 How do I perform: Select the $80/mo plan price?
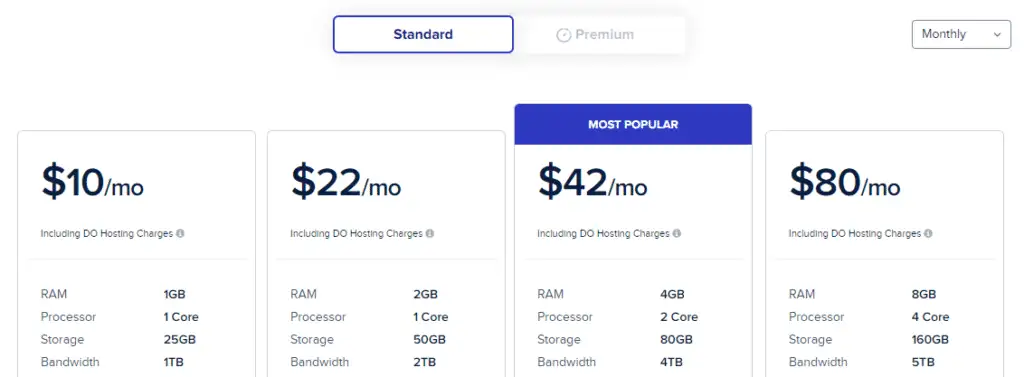tap(844, 181)
